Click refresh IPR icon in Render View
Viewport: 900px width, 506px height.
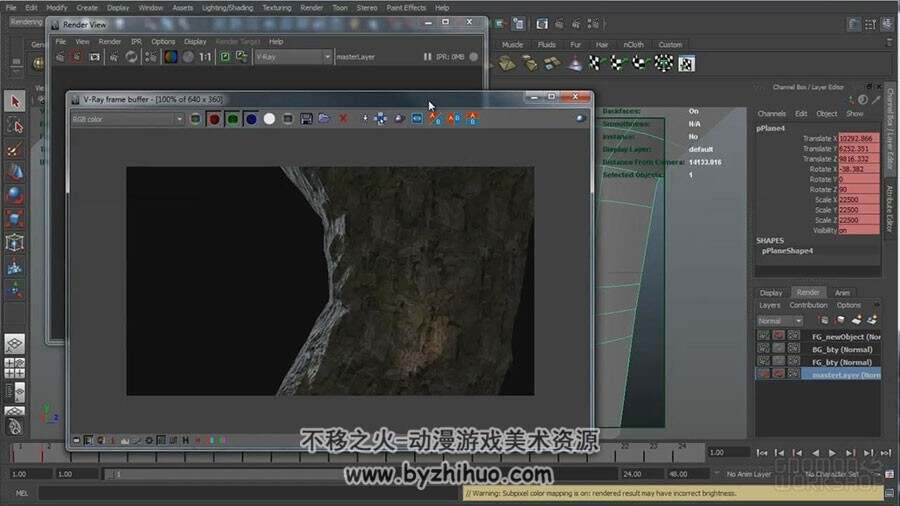pos(131,57)
